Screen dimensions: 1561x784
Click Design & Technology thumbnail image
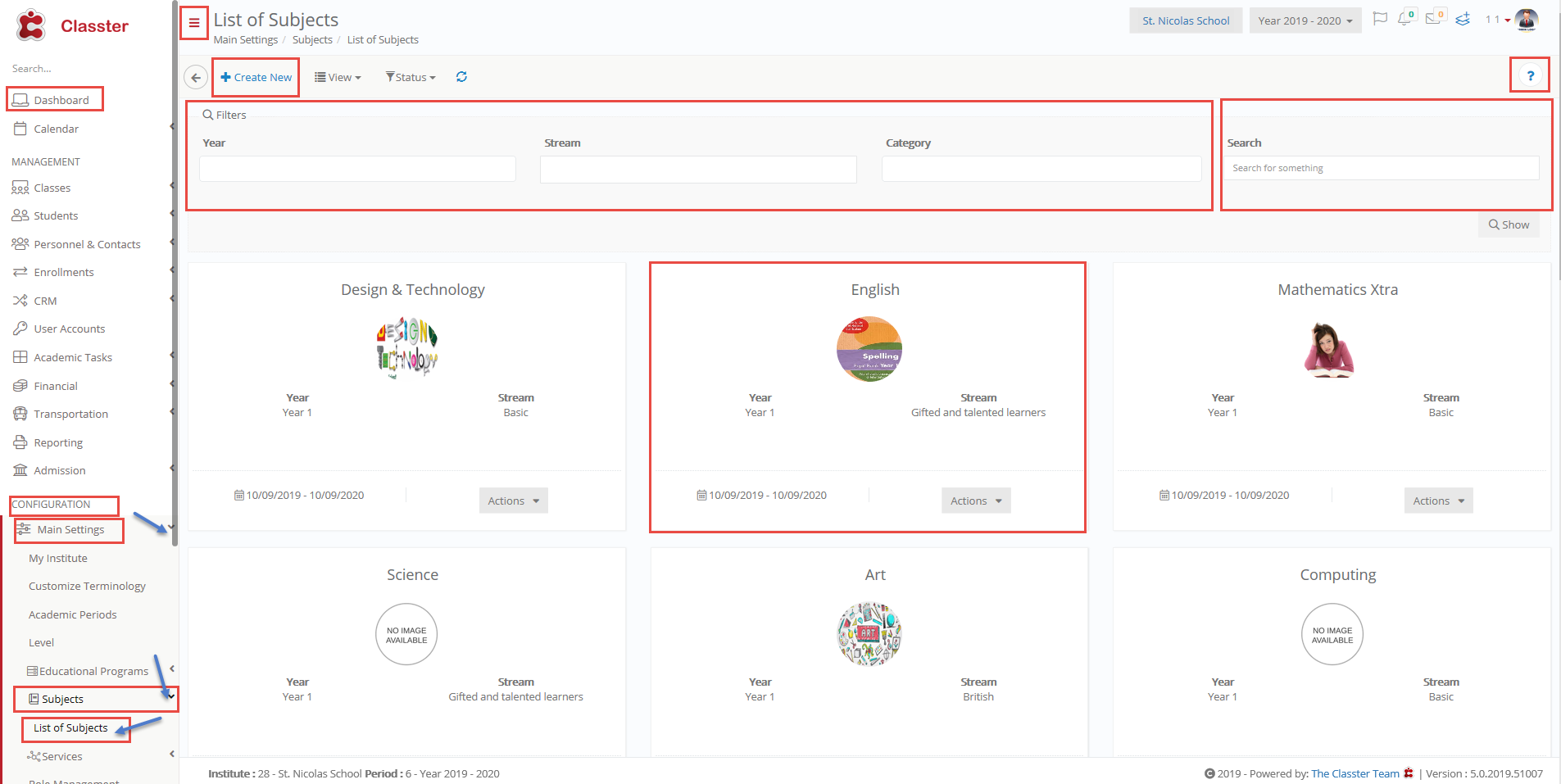pyautogui.click(x=406, y=347)
